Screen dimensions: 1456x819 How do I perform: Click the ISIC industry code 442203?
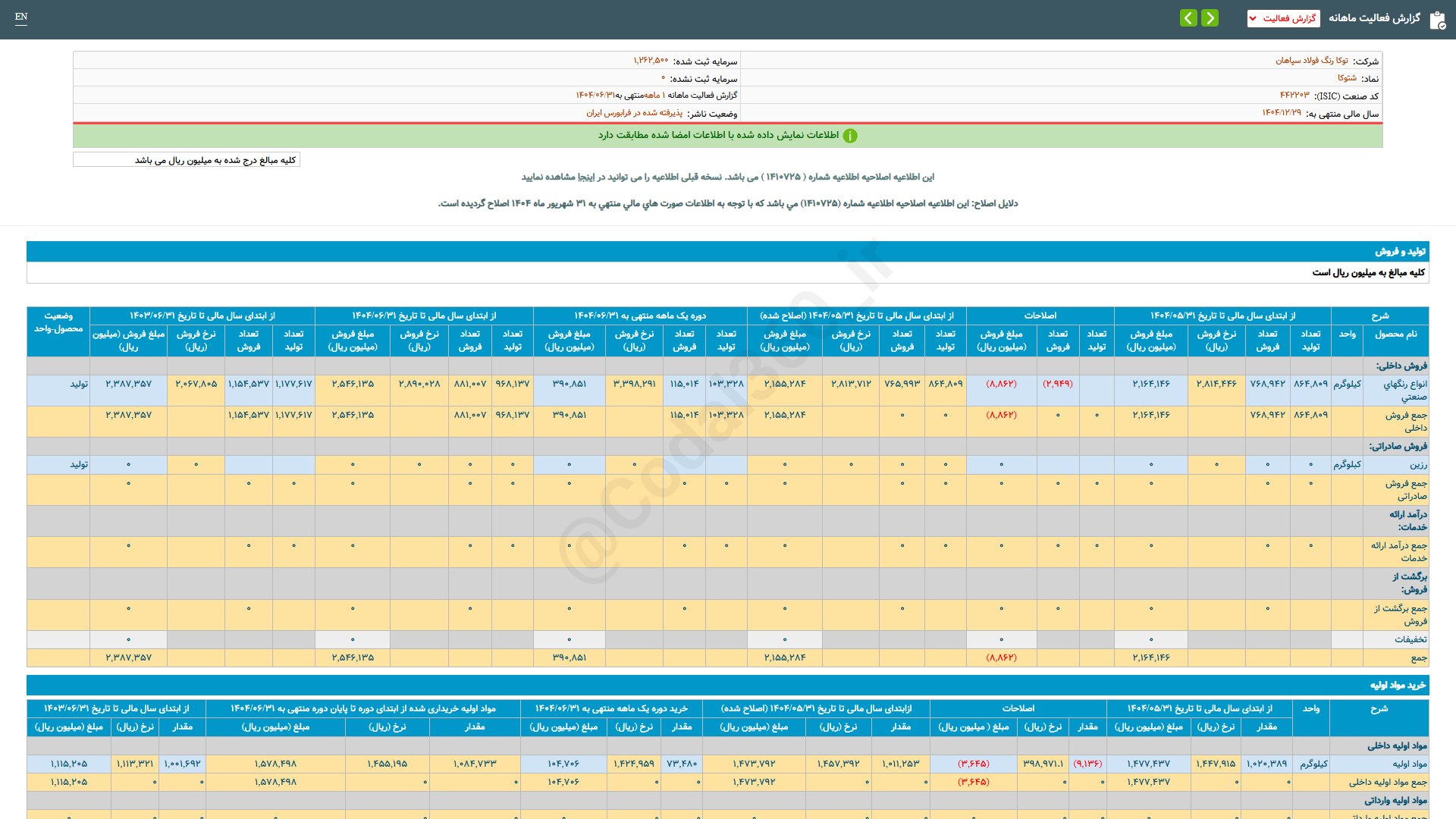point(1294,96)
